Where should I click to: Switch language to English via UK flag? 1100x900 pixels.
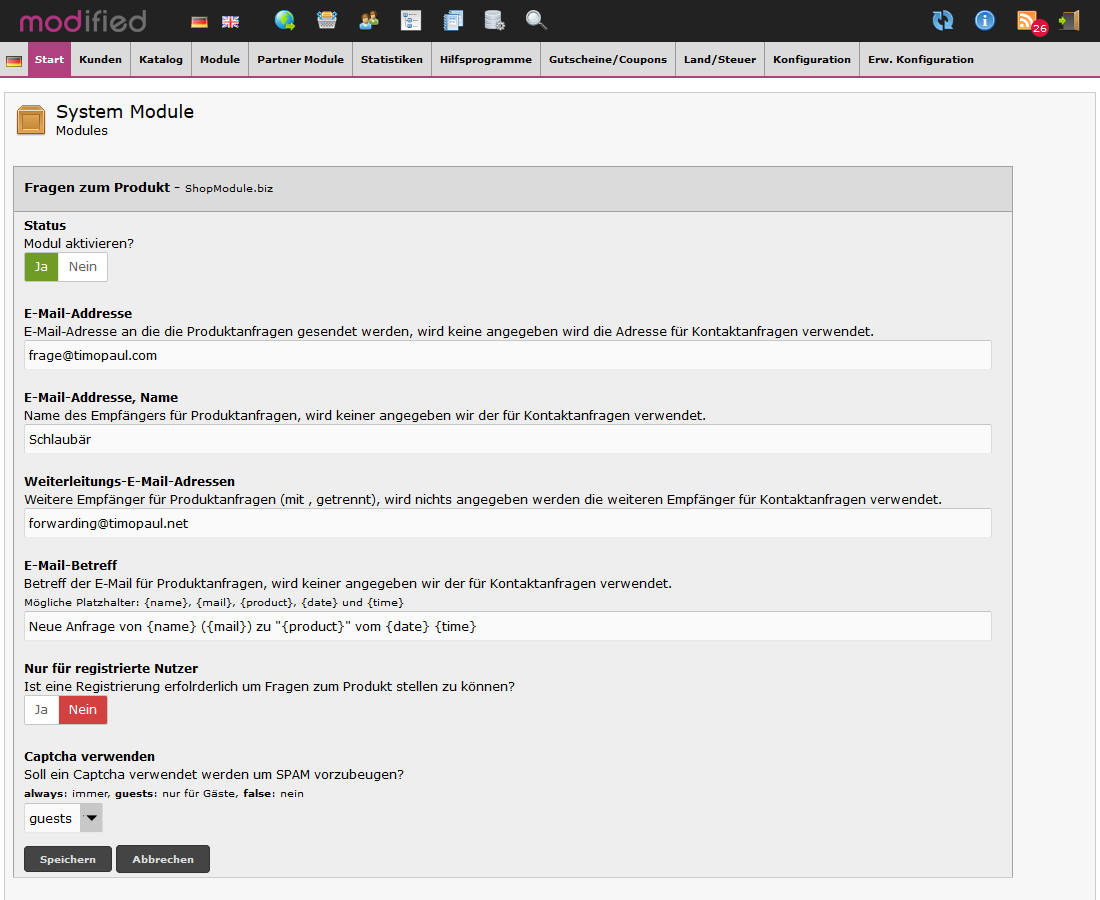(229, 20)
